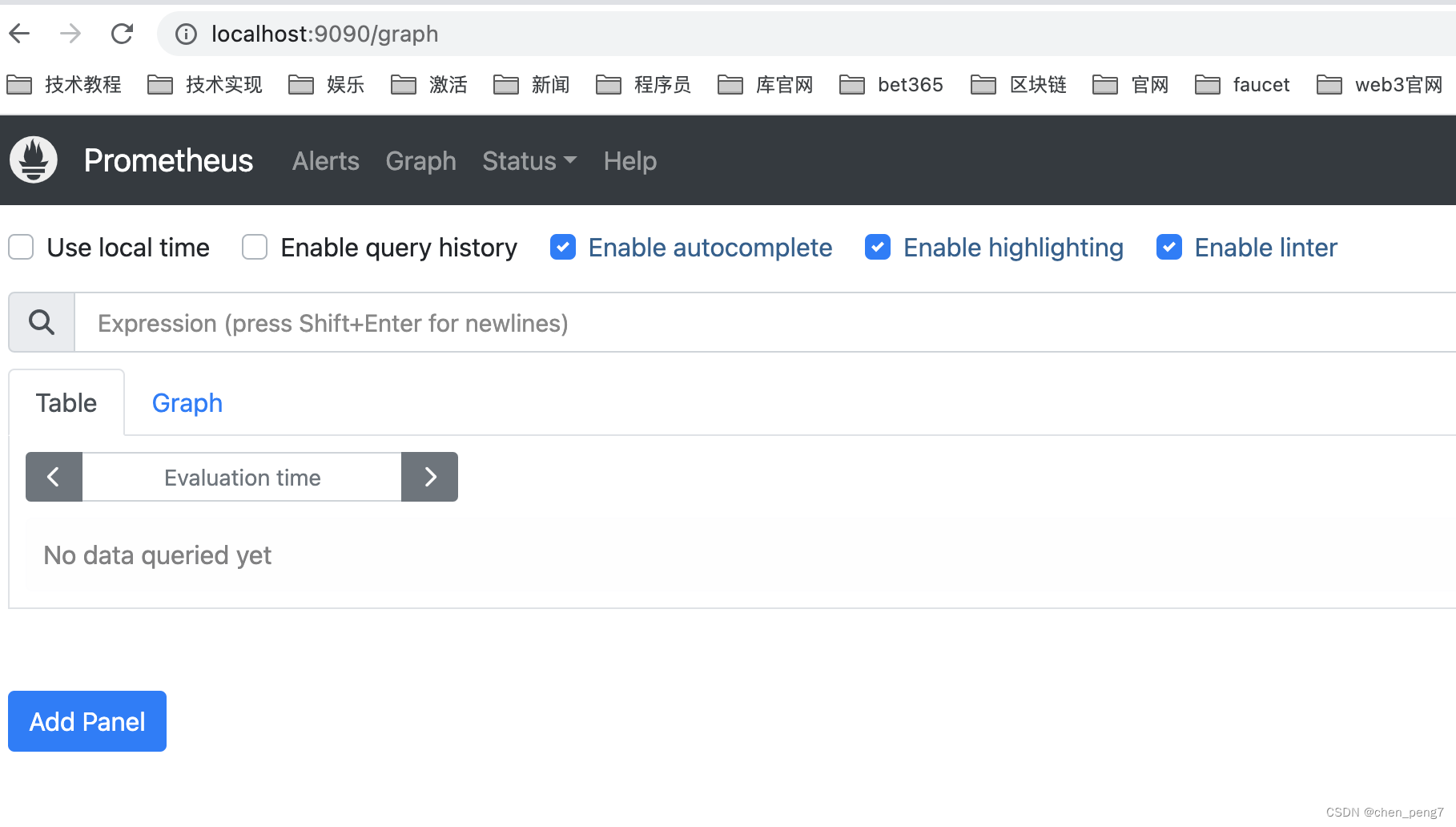The width and height of the screenshot is (1456, 827).
Task: Switch to the Graph panel tab
Action: point(187,402)
